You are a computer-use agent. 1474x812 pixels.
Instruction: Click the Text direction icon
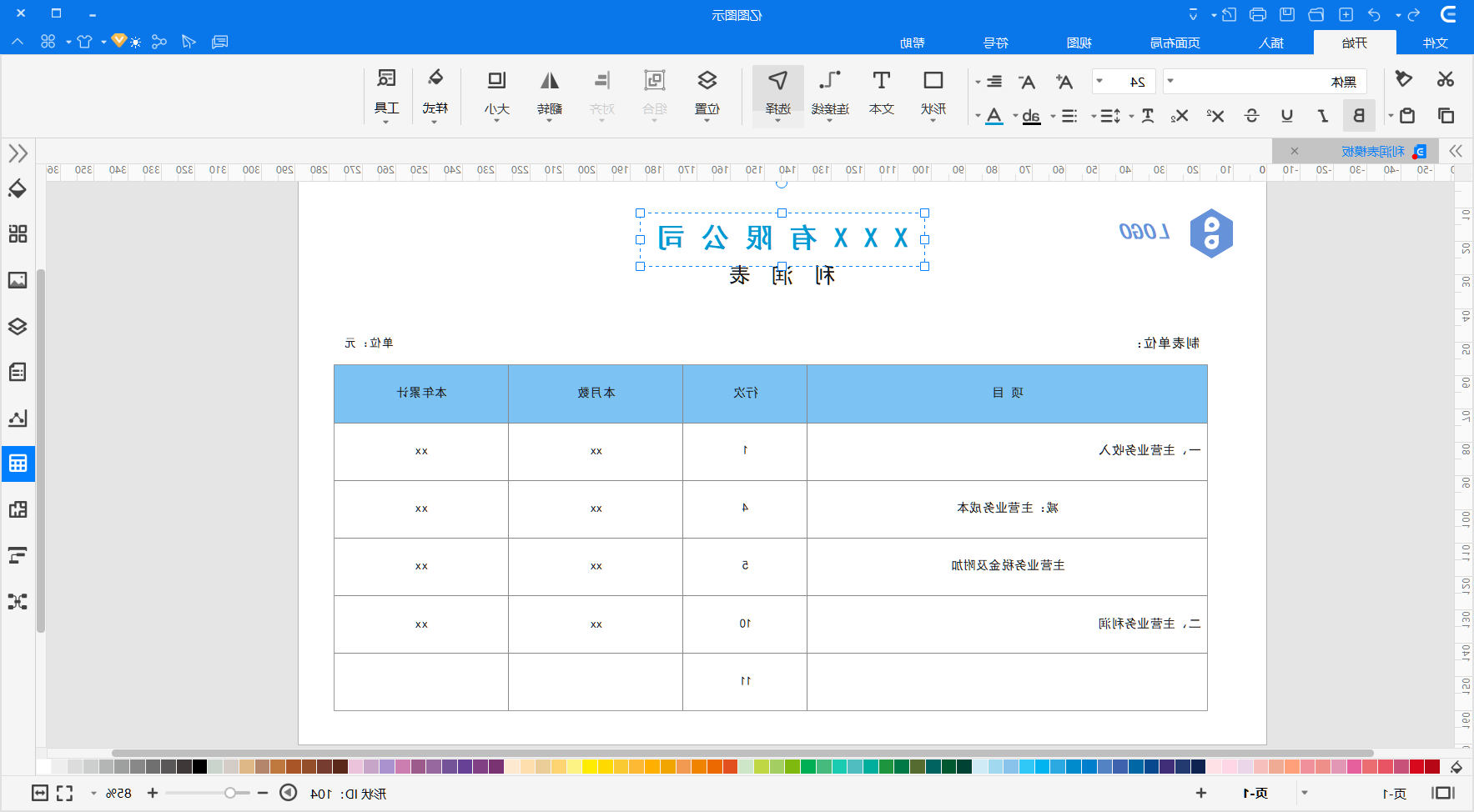1148,116
